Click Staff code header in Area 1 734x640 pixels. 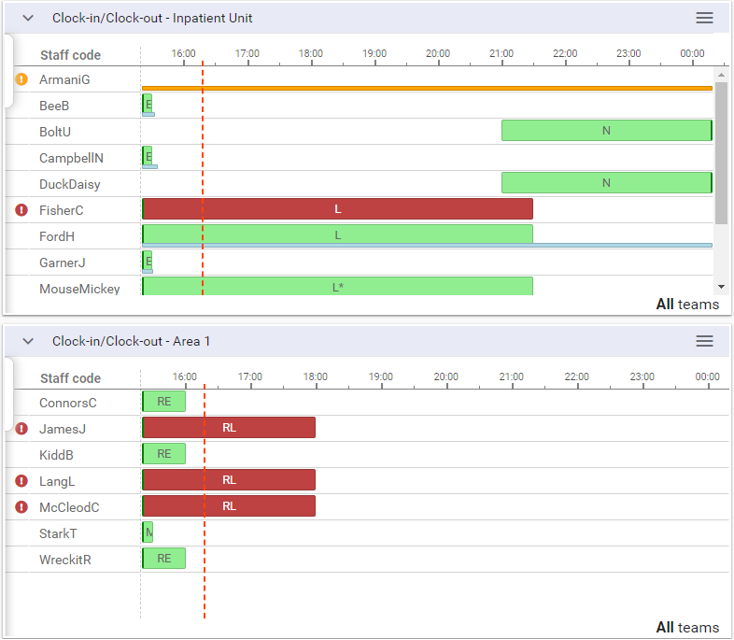[70, 378]
